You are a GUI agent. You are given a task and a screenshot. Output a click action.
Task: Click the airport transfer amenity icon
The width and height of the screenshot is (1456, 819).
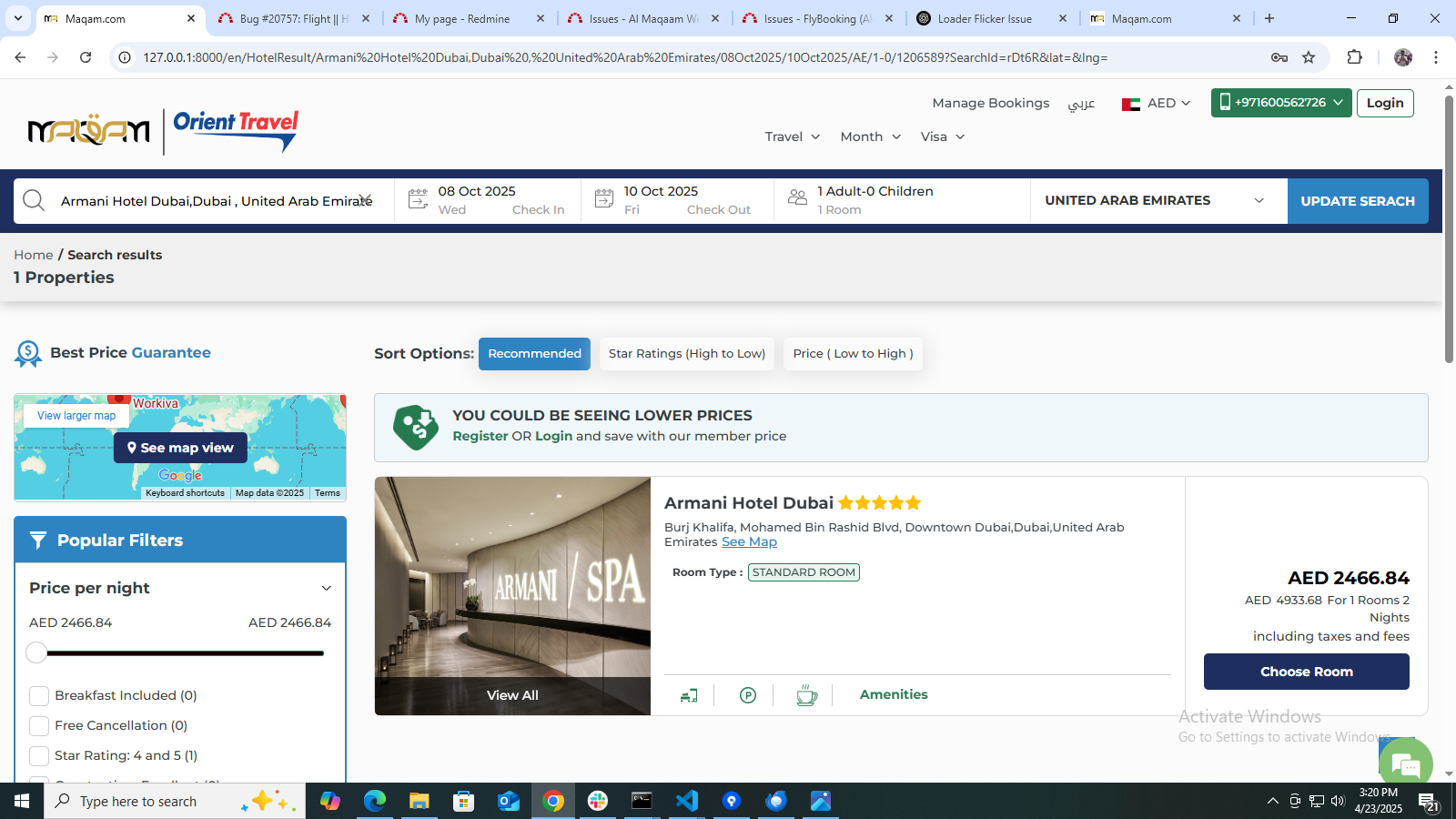click(689, 695)
